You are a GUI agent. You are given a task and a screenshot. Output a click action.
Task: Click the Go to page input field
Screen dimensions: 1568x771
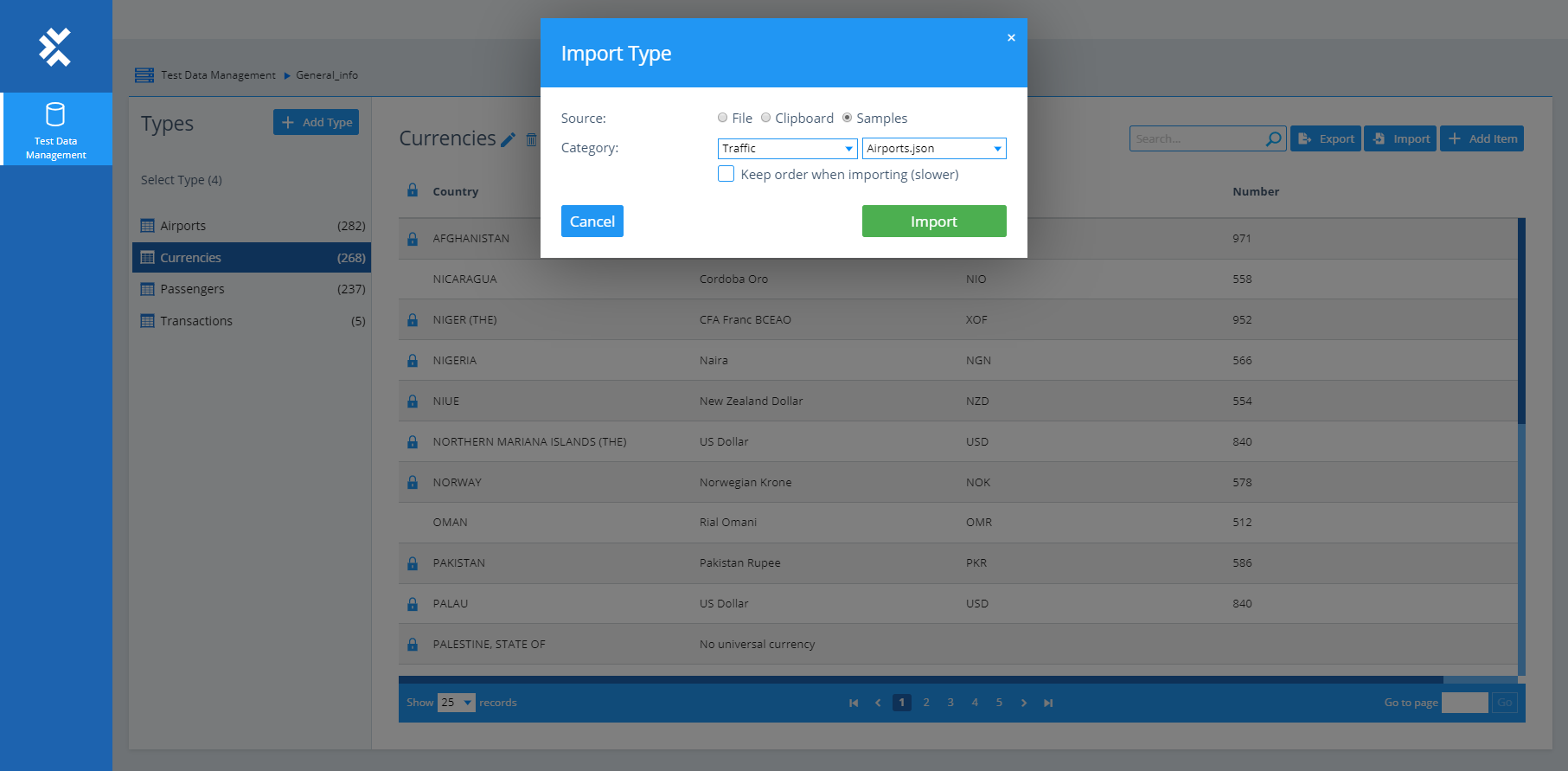point(1464,703)
